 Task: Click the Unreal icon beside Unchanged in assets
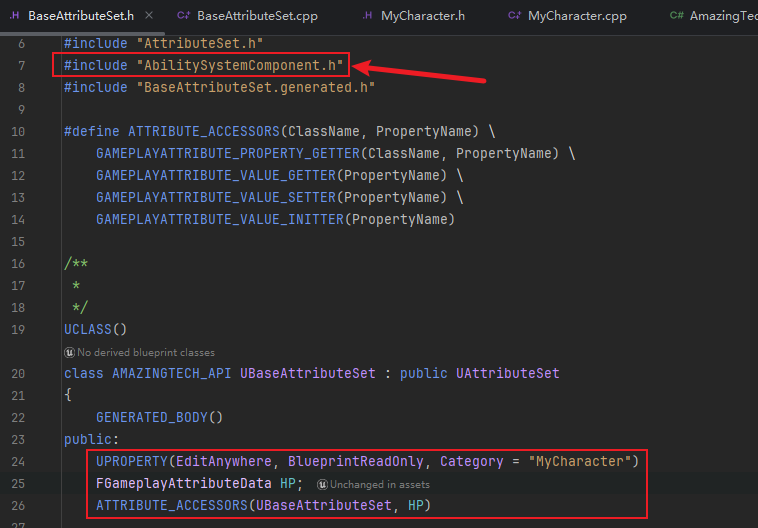323,484
